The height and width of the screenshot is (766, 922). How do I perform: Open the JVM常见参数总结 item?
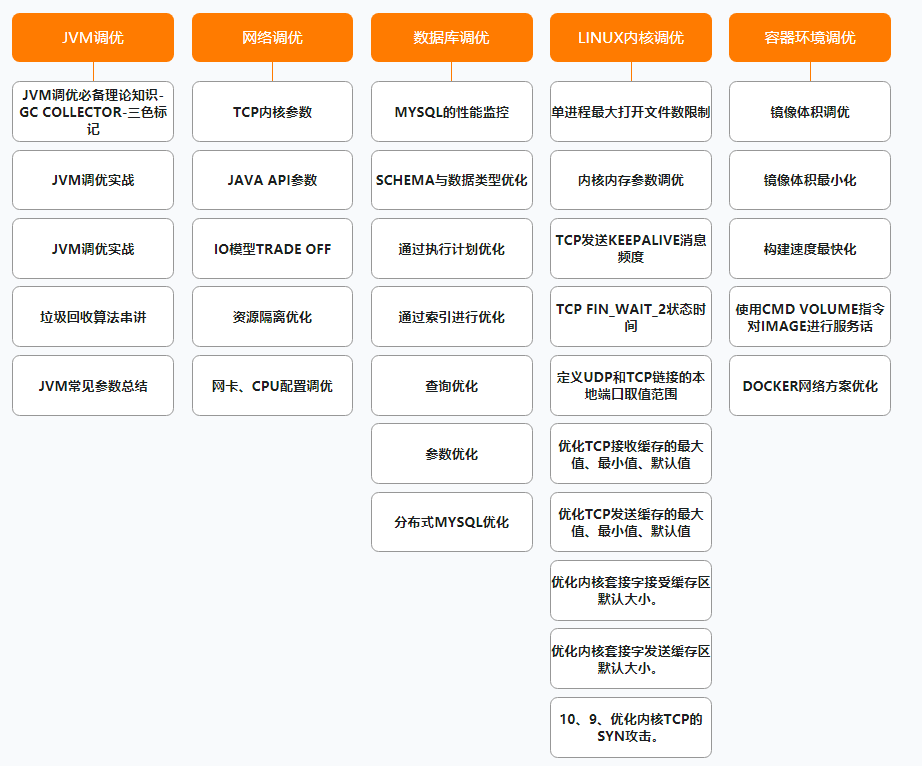[92, 385]
